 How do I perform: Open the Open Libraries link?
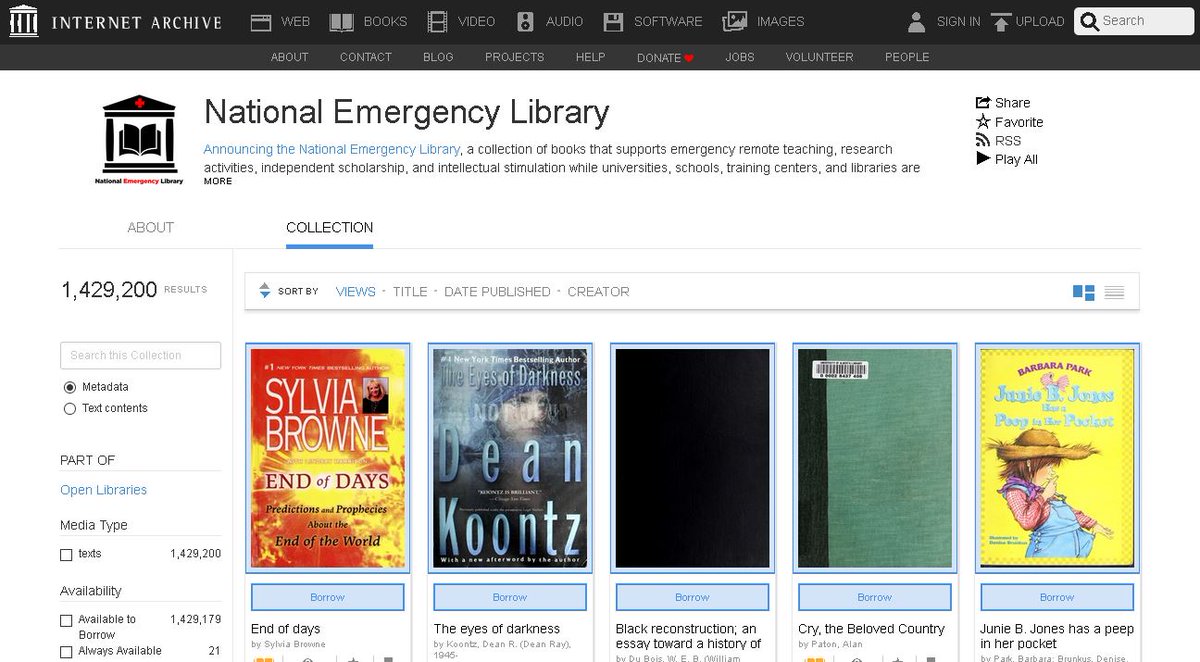coord(103,490)
